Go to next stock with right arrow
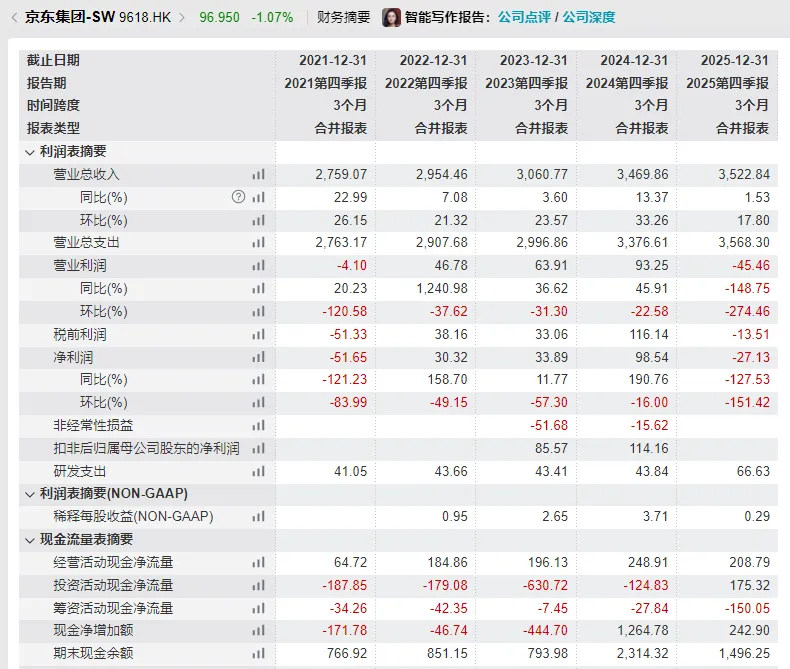This screenshot has width=790, height=669. [182, 18]
